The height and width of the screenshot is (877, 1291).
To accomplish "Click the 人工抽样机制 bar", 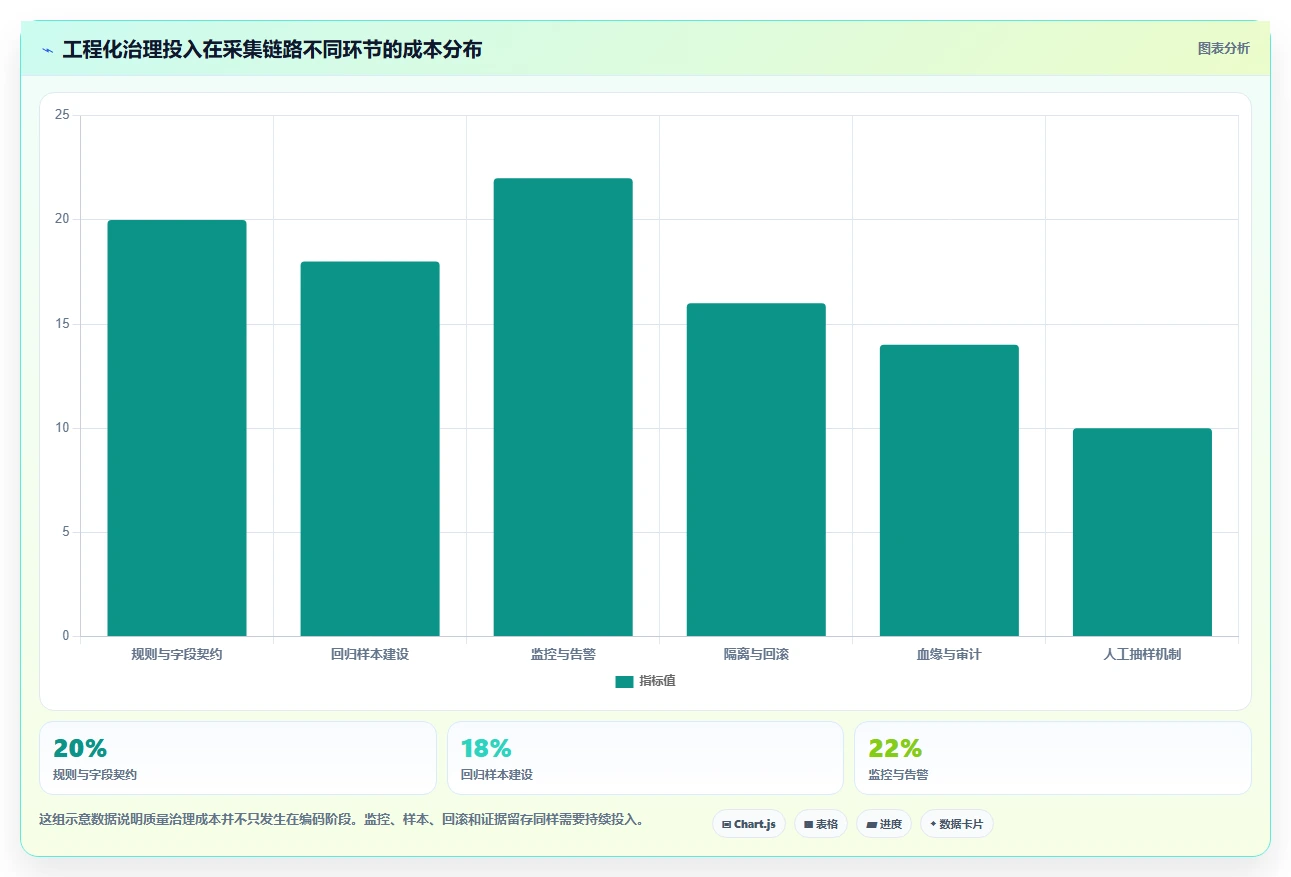I will (1142, 532).
